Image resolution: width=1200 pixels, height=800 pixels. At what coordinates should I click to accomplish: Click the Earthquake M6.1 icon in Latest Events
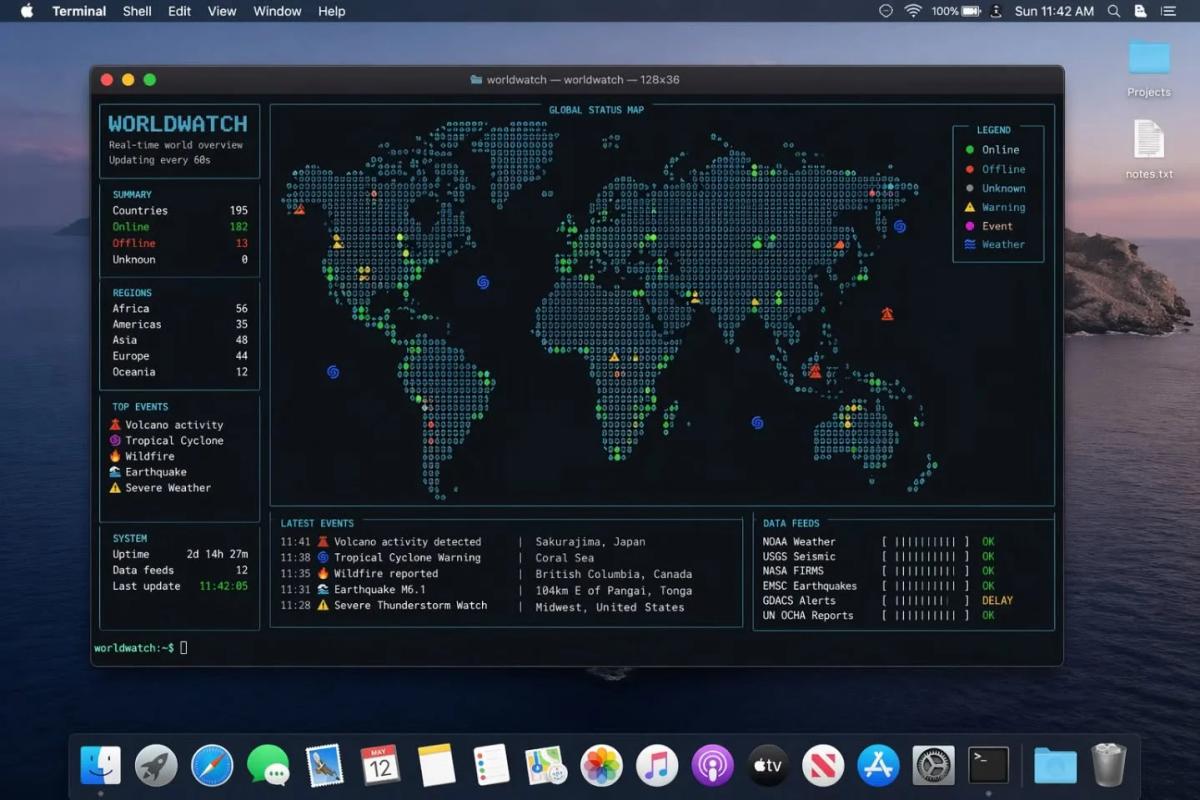[323, 590]
